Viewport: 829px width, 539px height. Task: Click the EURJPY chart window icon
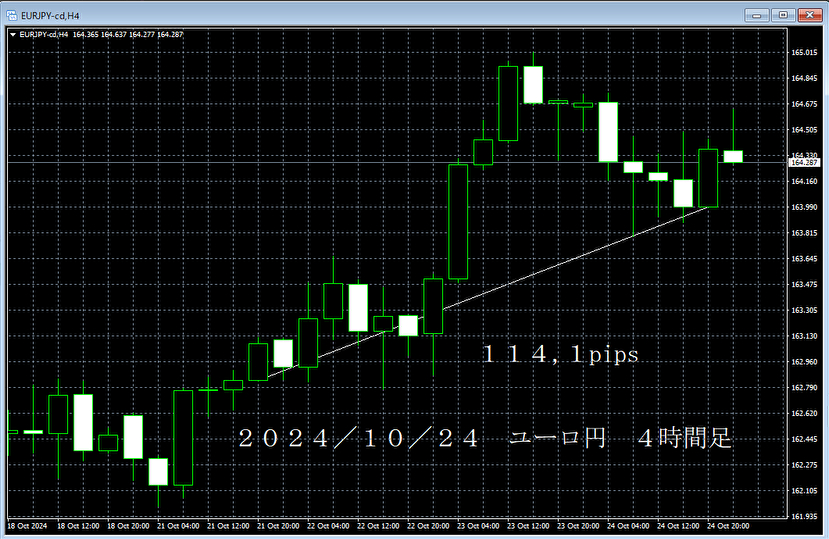tap(12, 15)
